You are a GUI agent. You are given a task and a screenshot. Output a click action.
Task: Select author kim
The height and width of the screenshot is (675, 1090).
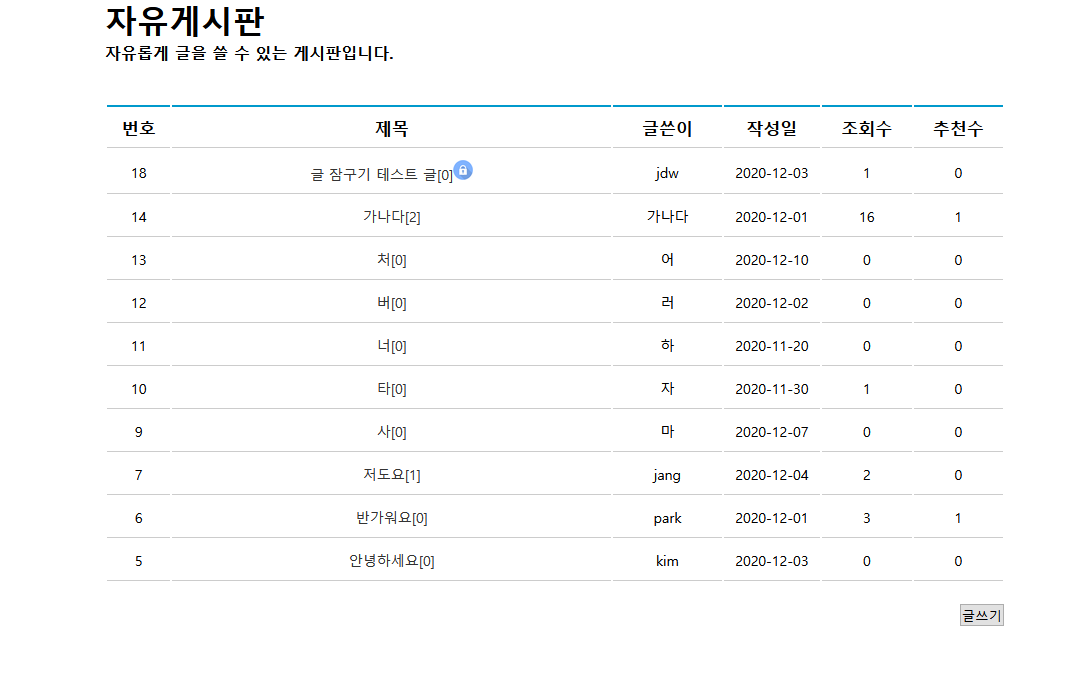pos(667,561)
